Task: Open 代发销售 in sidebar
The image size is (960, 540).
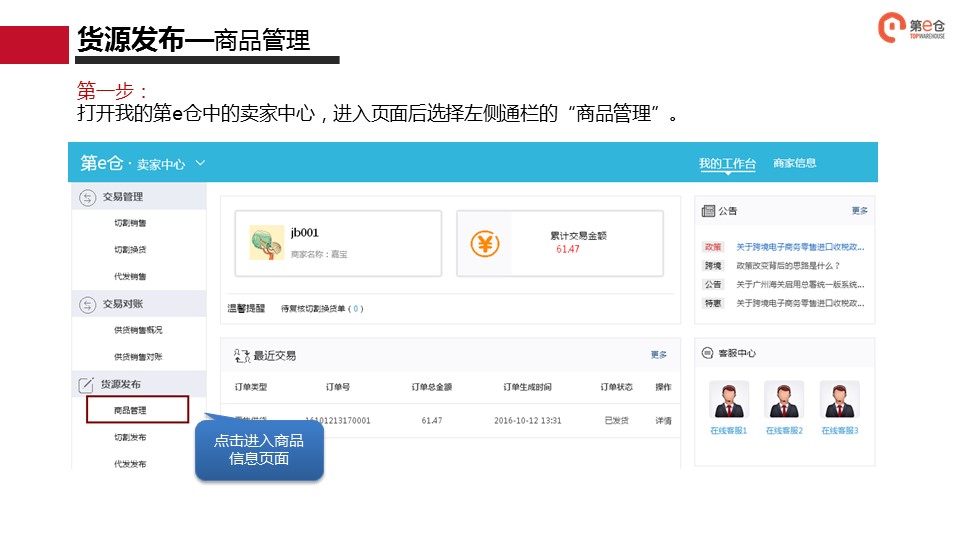Action: 130,277
